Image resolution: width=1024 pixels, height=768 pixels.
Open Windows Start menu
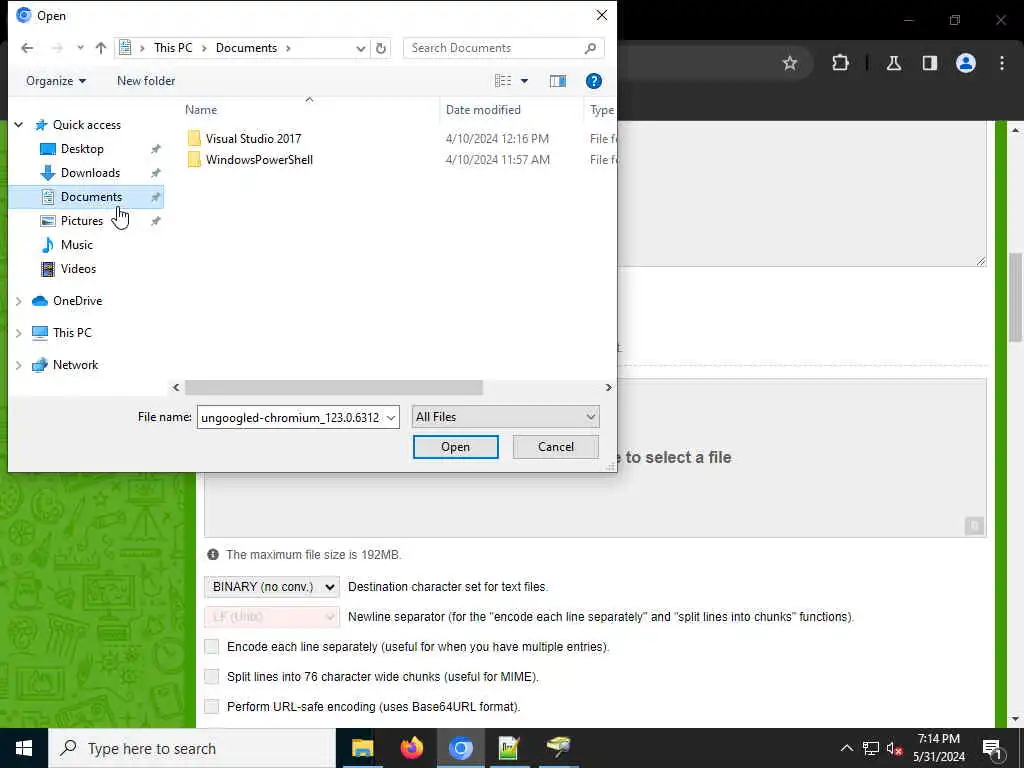pos(24,748)
